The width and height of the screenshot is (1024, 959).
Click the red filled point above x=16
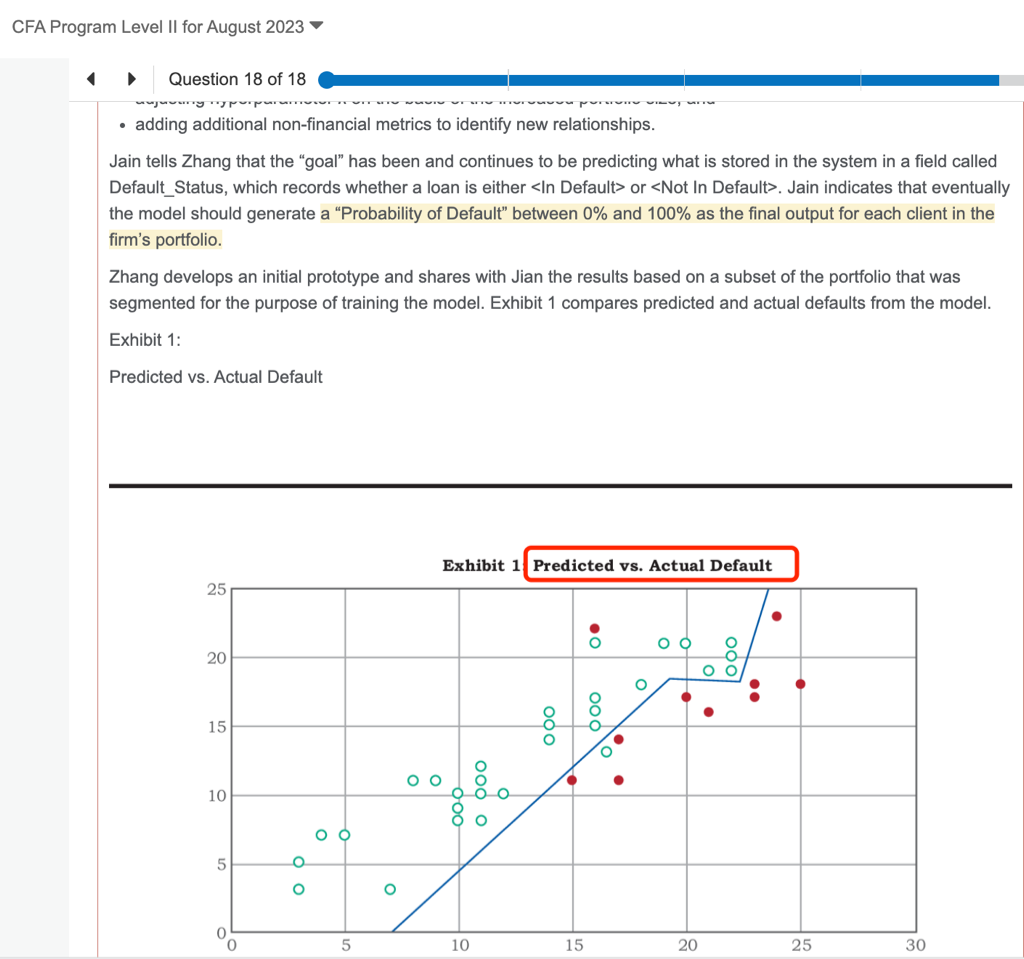tap(595, 628)
